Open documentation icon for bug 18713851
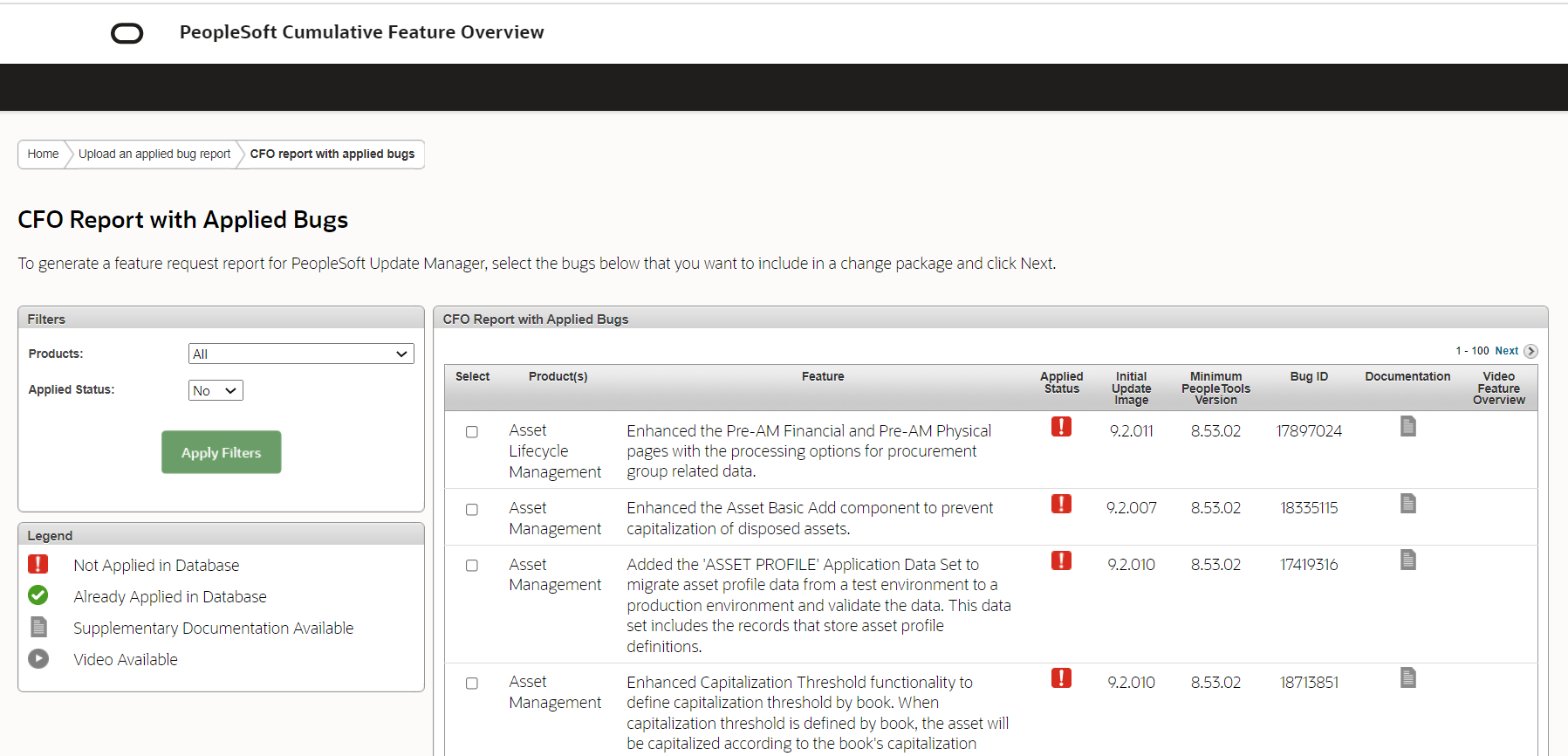1568x756 pixels. pos(1407,677)
